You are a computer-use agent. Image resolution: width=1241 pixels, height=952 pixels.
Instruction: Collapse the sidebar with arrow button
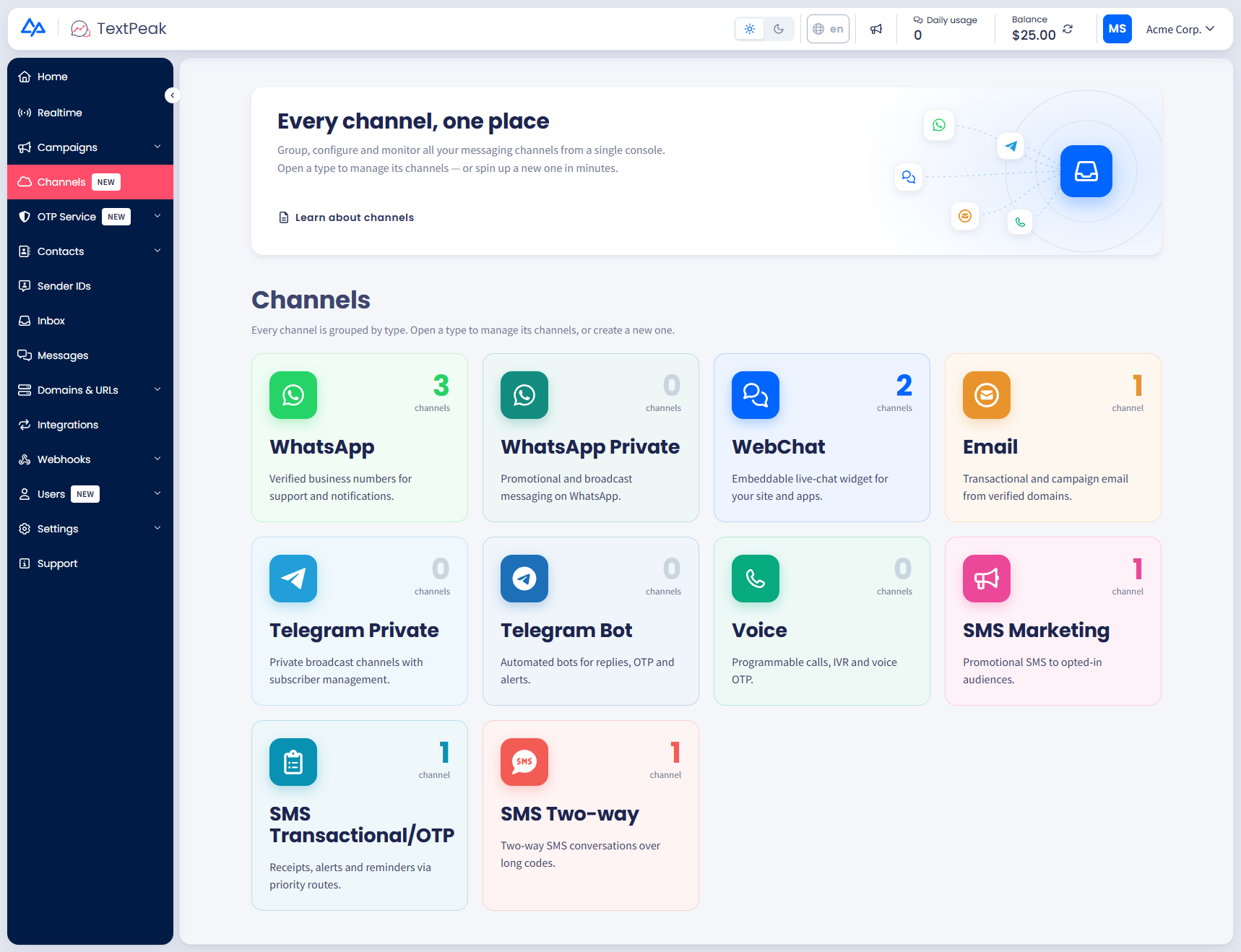pyautogui.click(x=172, y=95)
